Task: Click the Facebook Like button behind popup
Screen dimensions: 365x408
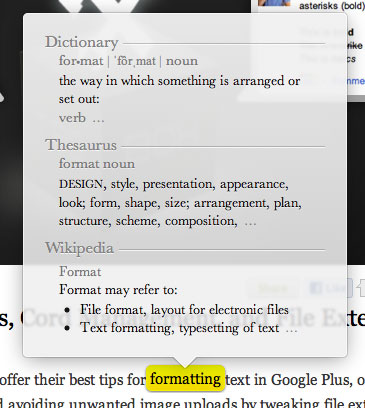Action: 328,288
